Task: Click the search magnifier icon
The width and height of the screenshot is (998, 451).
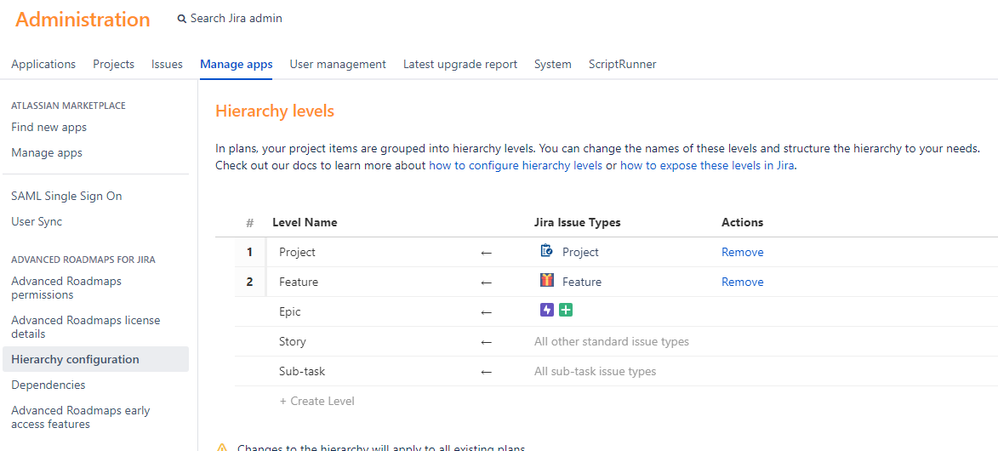Action: pos(182,19)
